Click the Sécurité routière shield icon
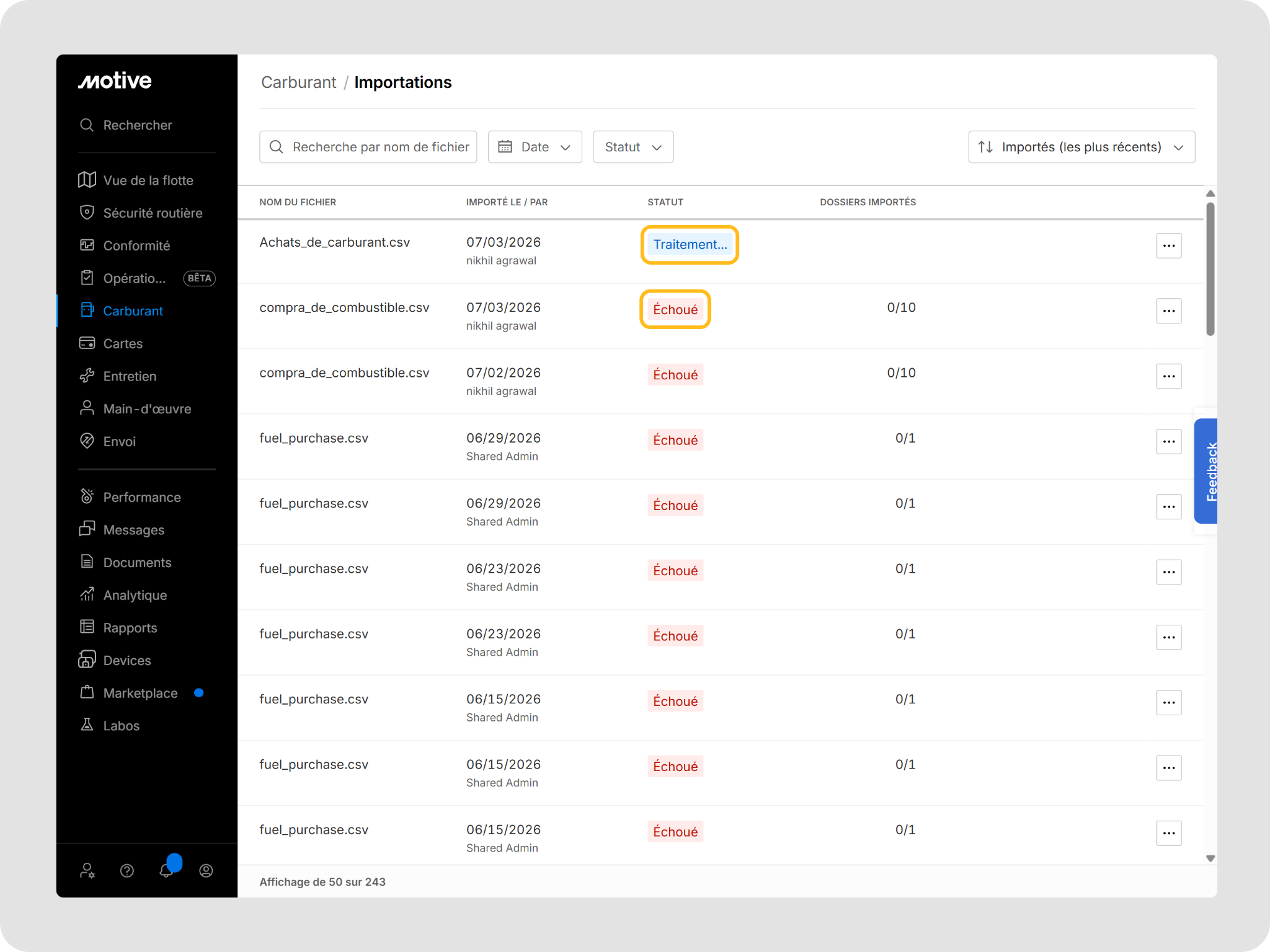 87,213
